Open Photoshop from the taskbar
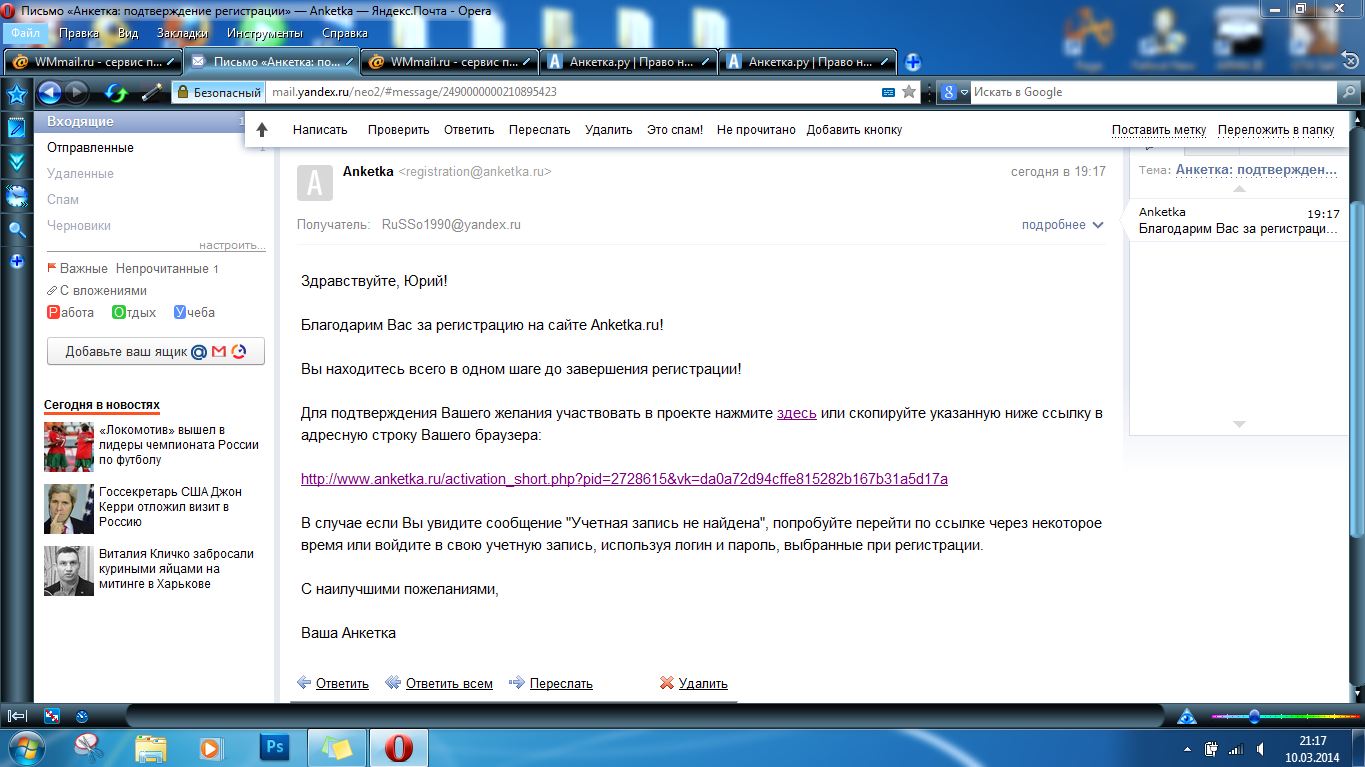This screenshot has width=1365, height=767. tap(273, 747)
